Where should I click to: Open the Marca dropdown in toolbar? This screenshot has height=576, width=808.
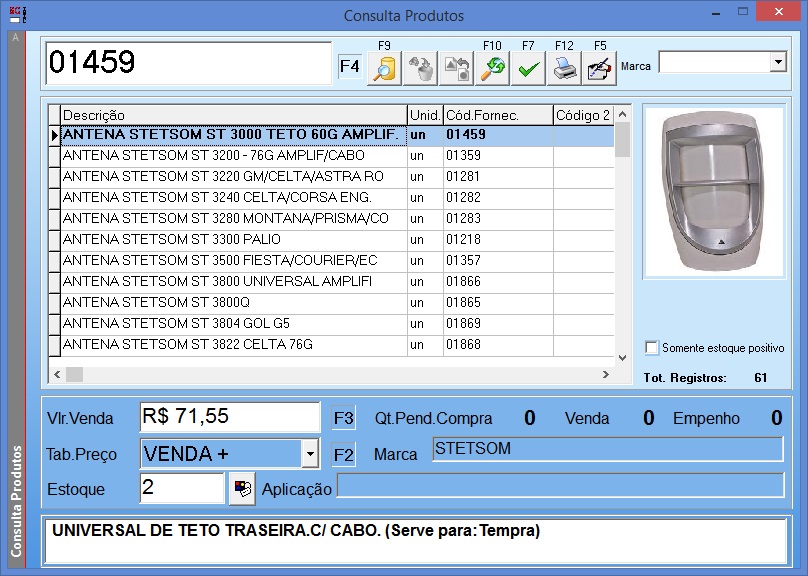(778, 63)
